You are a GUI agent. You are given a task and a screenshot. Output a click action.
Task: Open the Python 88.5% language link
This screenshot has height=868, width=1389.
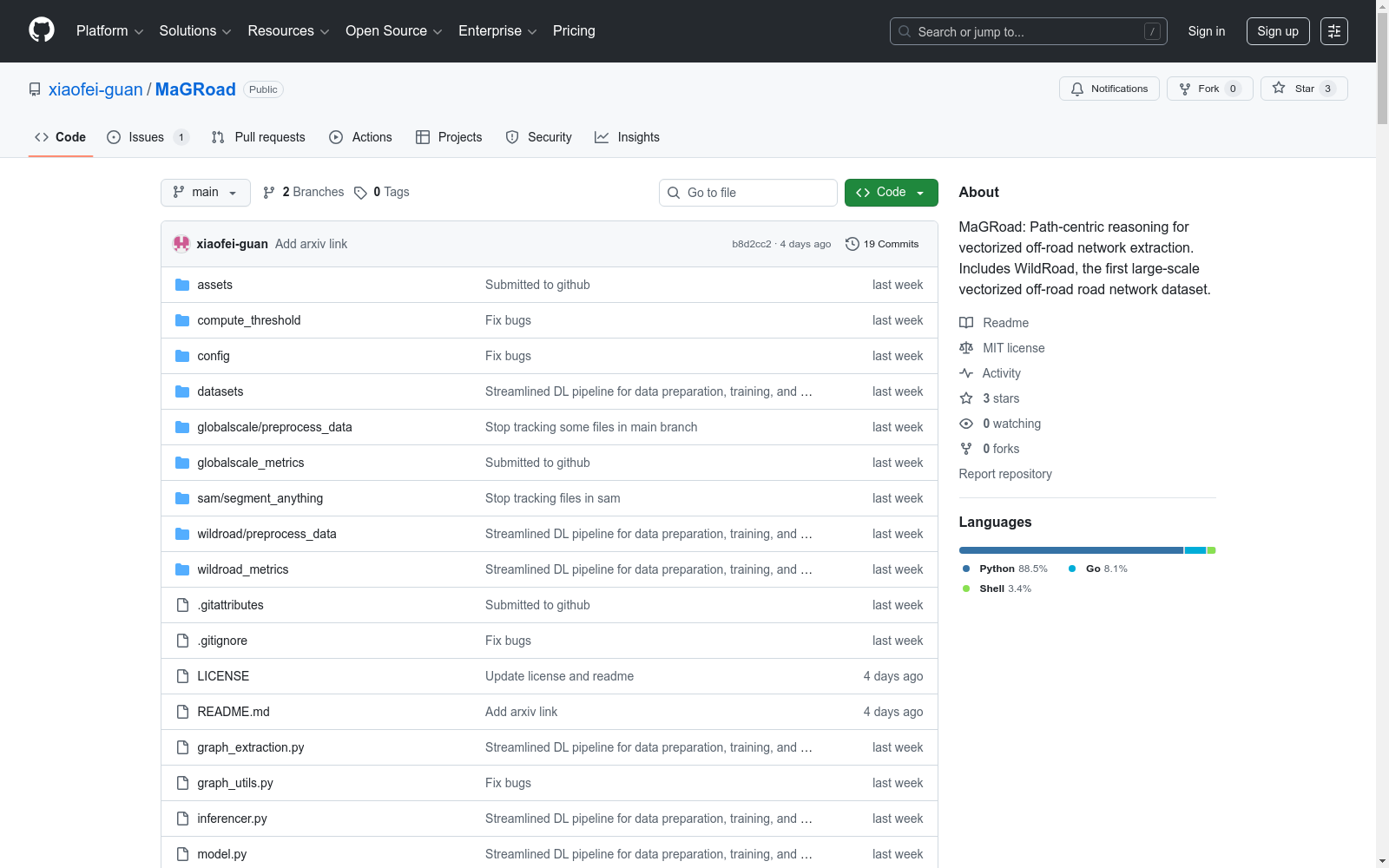click(1005, 569)
